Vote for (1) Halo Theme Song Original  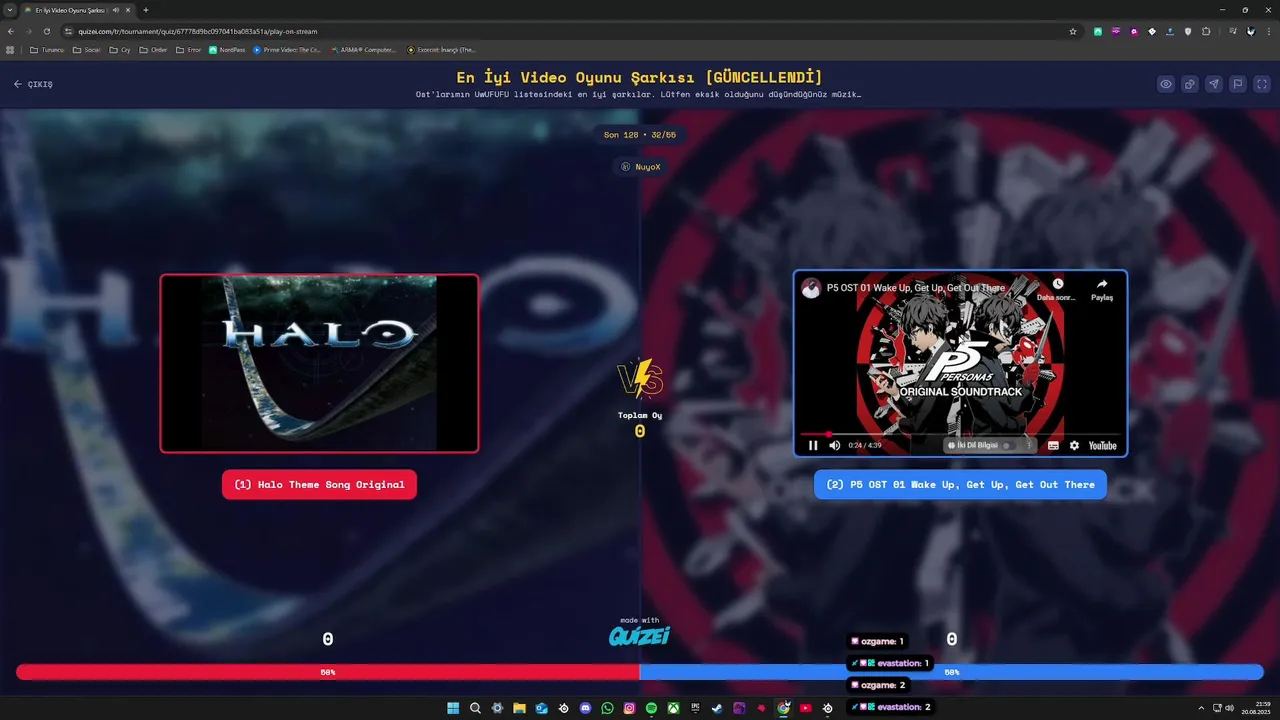[x=319, y=485]
